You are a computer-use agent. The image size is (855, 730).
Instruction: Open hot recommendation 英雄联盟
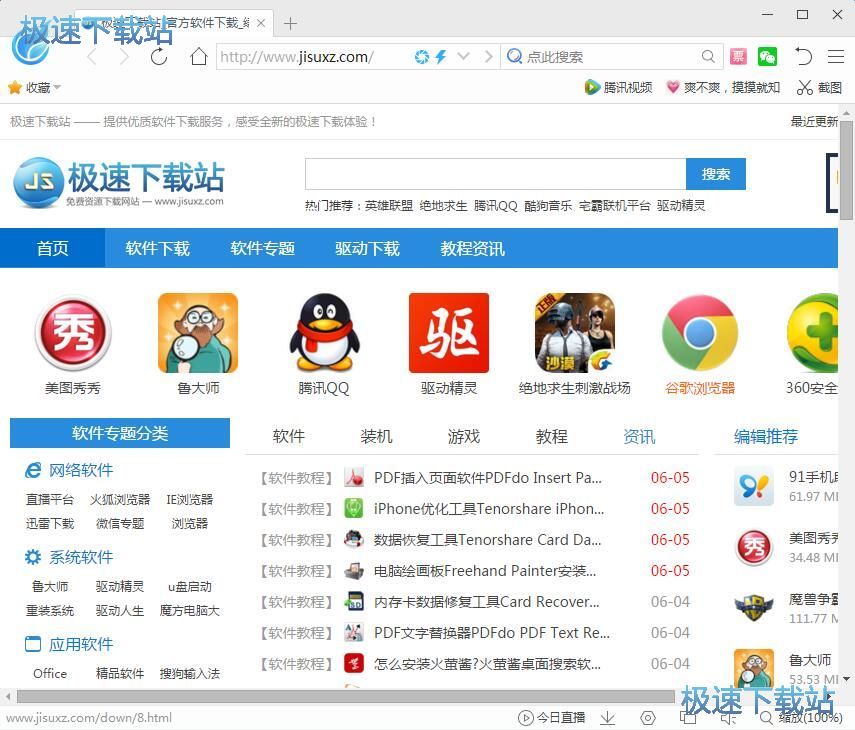coord(389,206)
